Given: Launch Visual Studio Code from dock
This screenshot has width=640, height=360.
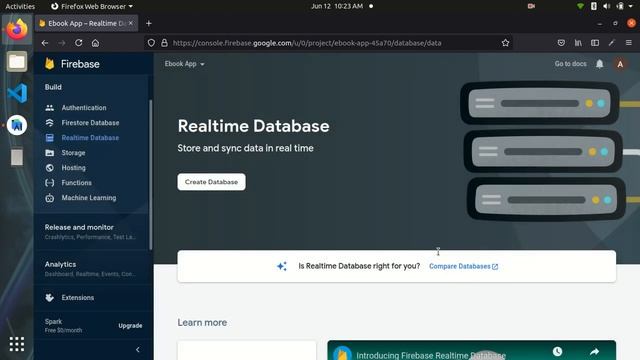Looking at the screenshot, I should 17,93.
